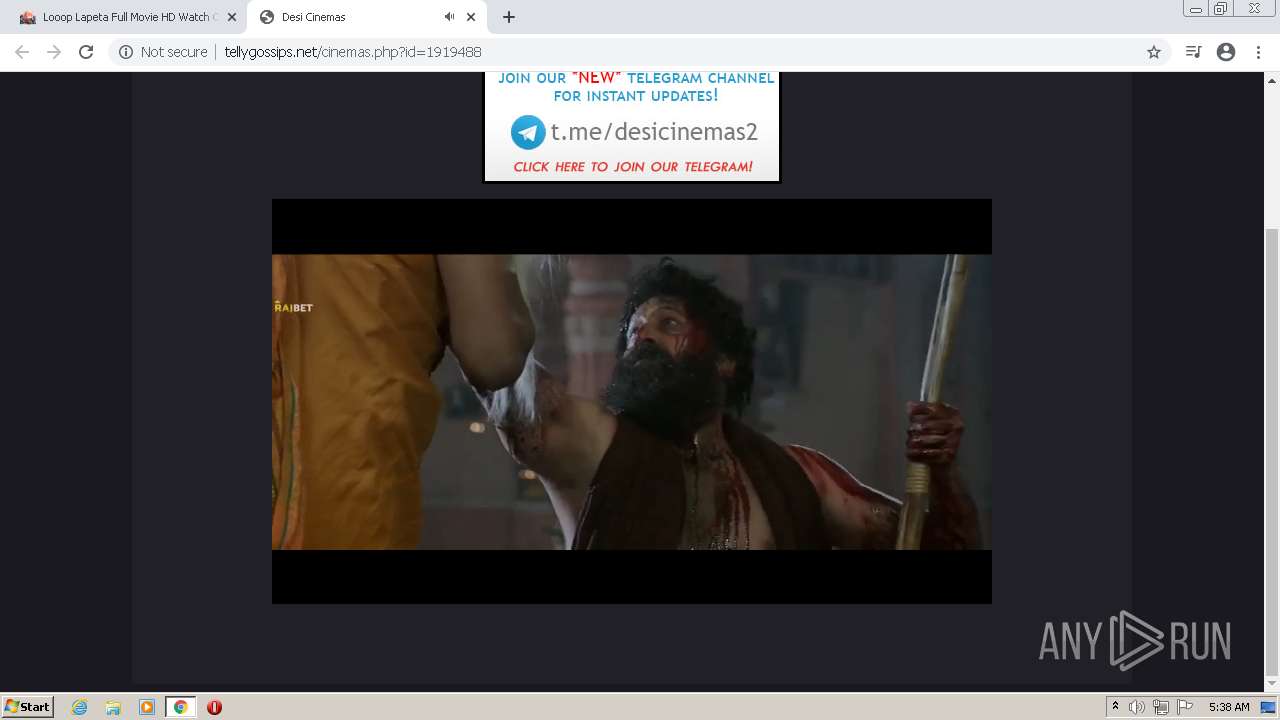Go forward to next page
Image resolution: width=1280 pixels, height=720 pixels.
pos(54,52)
